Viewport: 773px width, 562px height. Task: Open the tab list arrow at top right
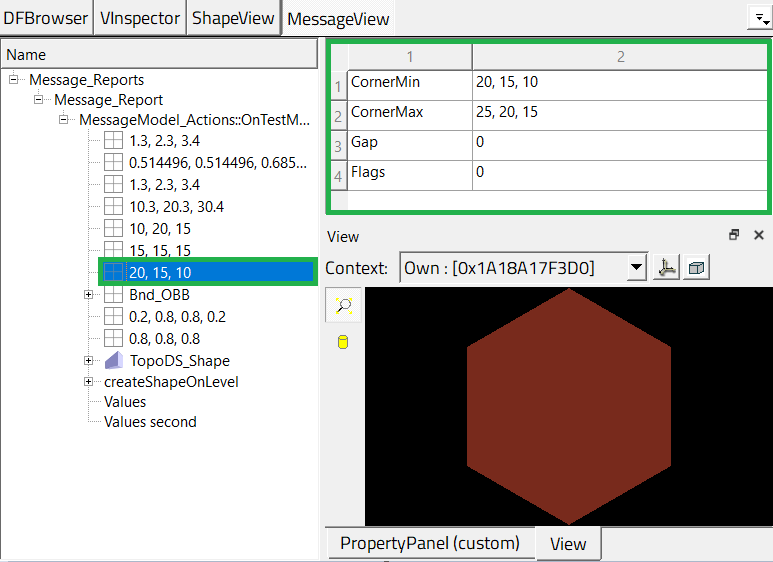(x=758, y=17)
